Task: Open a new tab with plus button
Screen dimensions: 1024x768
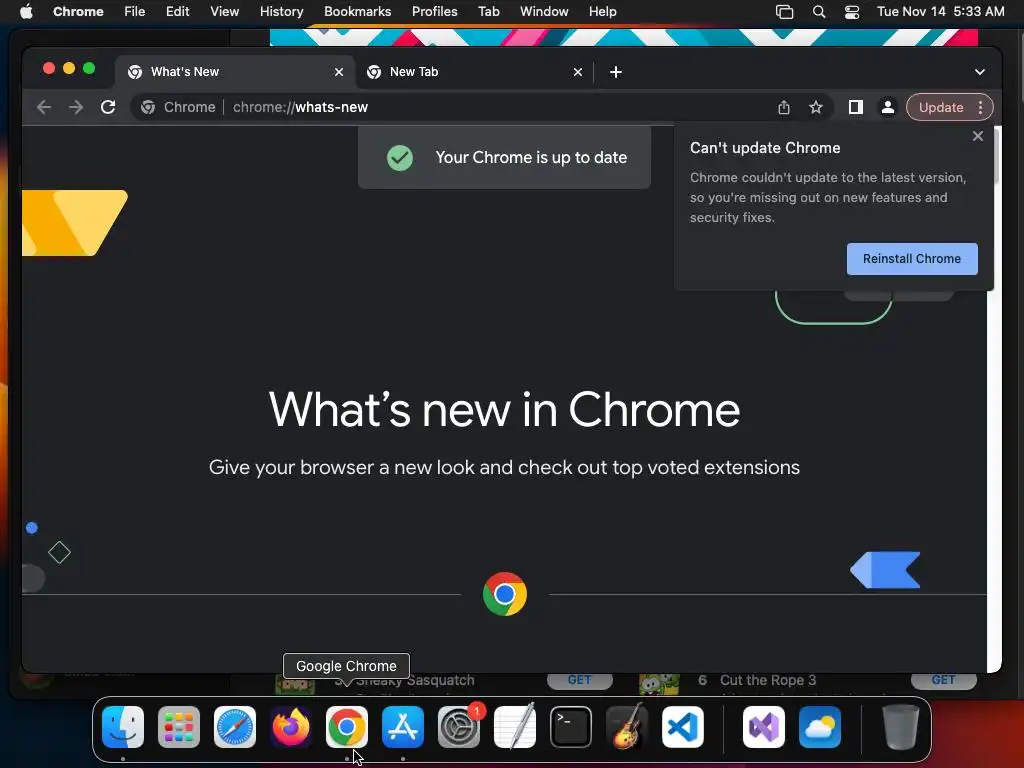Action: click(x=615, y=72)
